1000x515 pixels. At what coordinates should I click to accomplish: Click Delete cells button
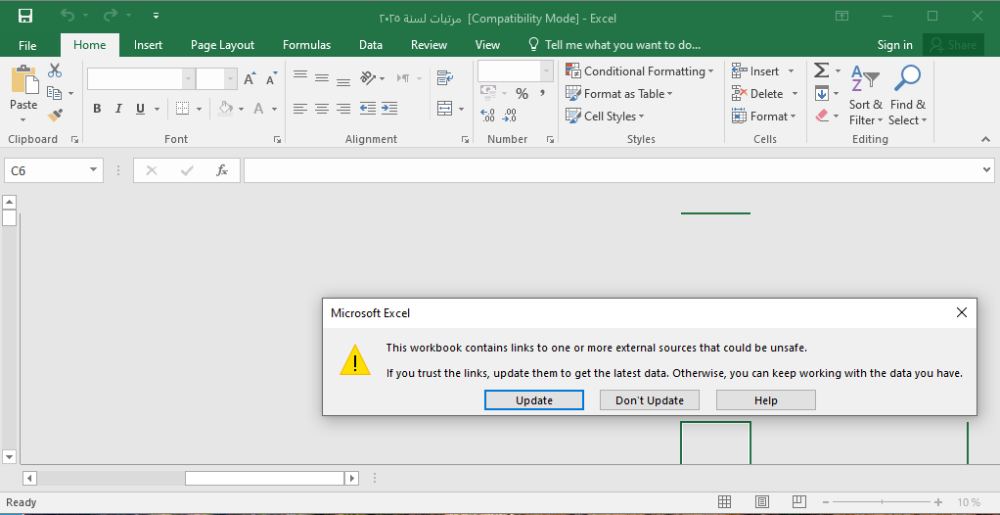click(x=757, y=94)
